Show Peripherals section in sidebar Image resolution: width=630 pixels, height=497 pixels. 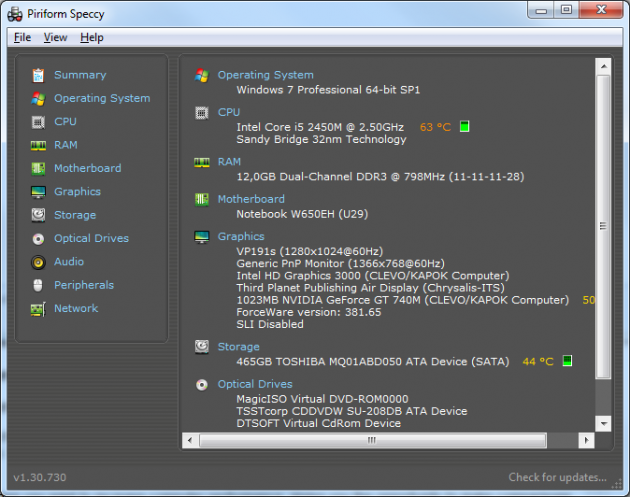[x=84, y=285]
